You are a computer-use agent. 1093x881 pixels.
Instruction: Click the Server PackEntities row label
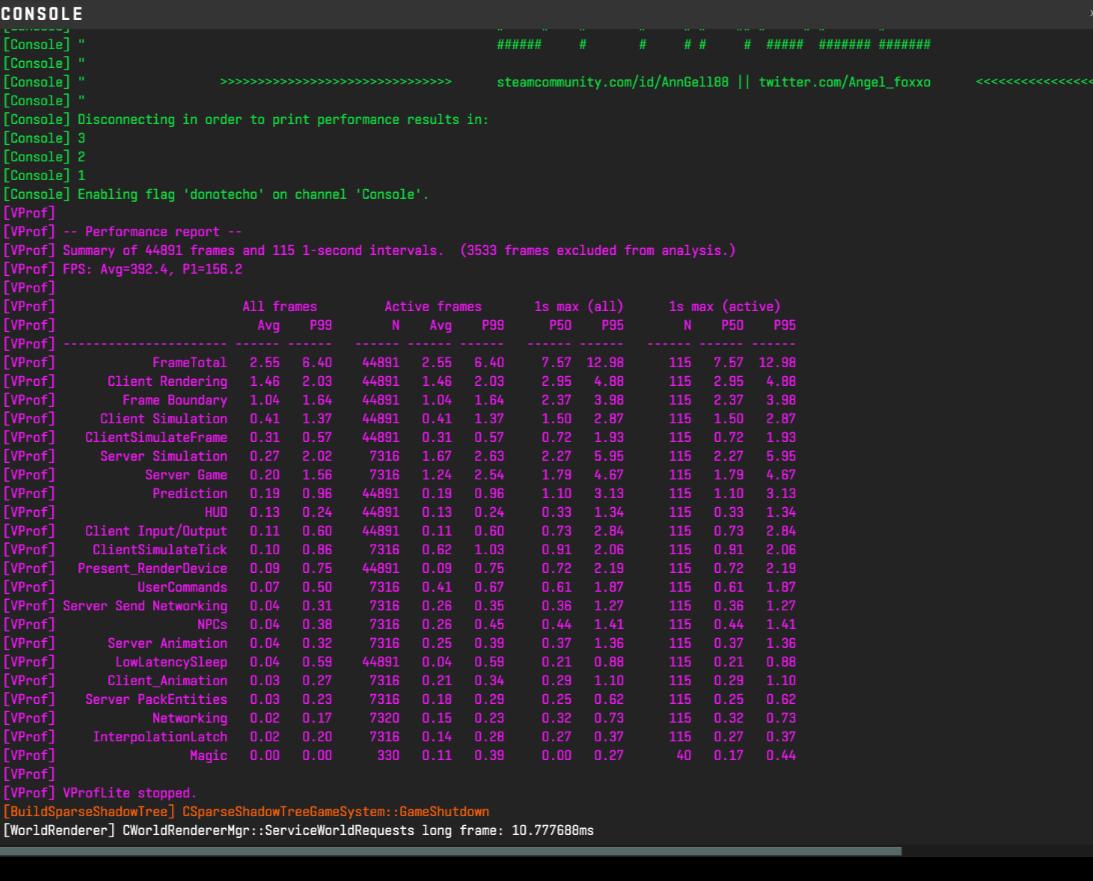(x=156, y=699)
